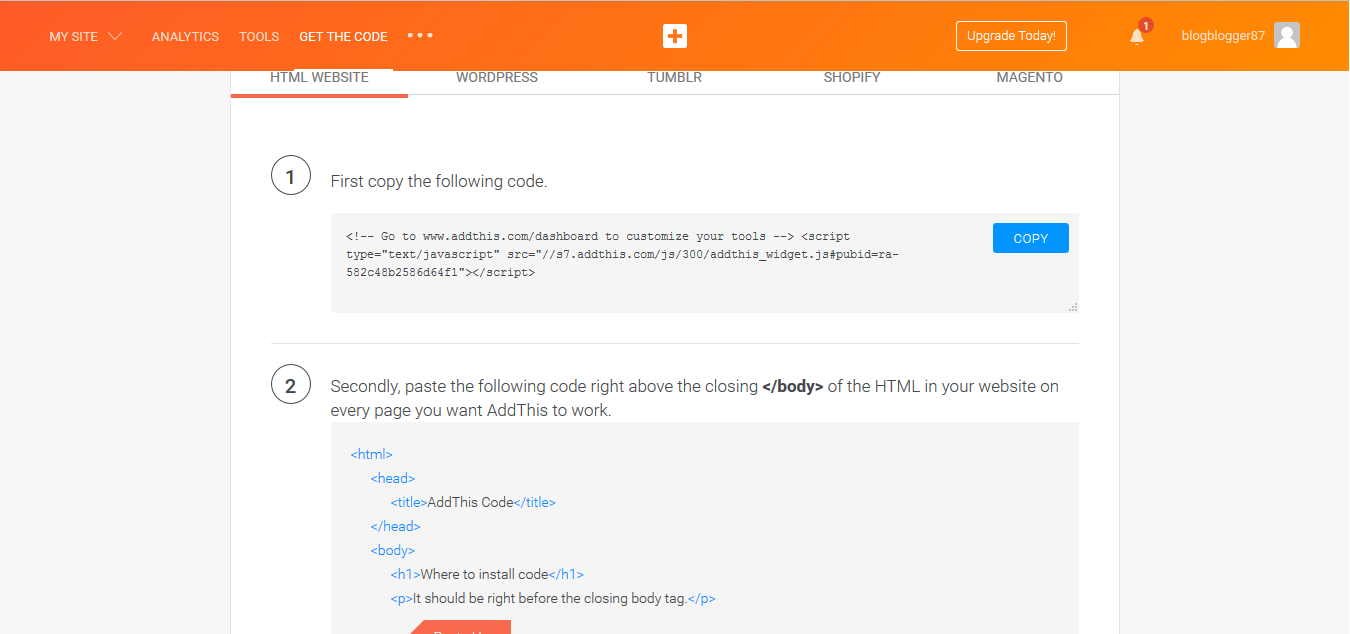Image resolution: width=1350 pixels, height=634 pixels.
Task: Go to the Tools menu item
Action: 259,37
